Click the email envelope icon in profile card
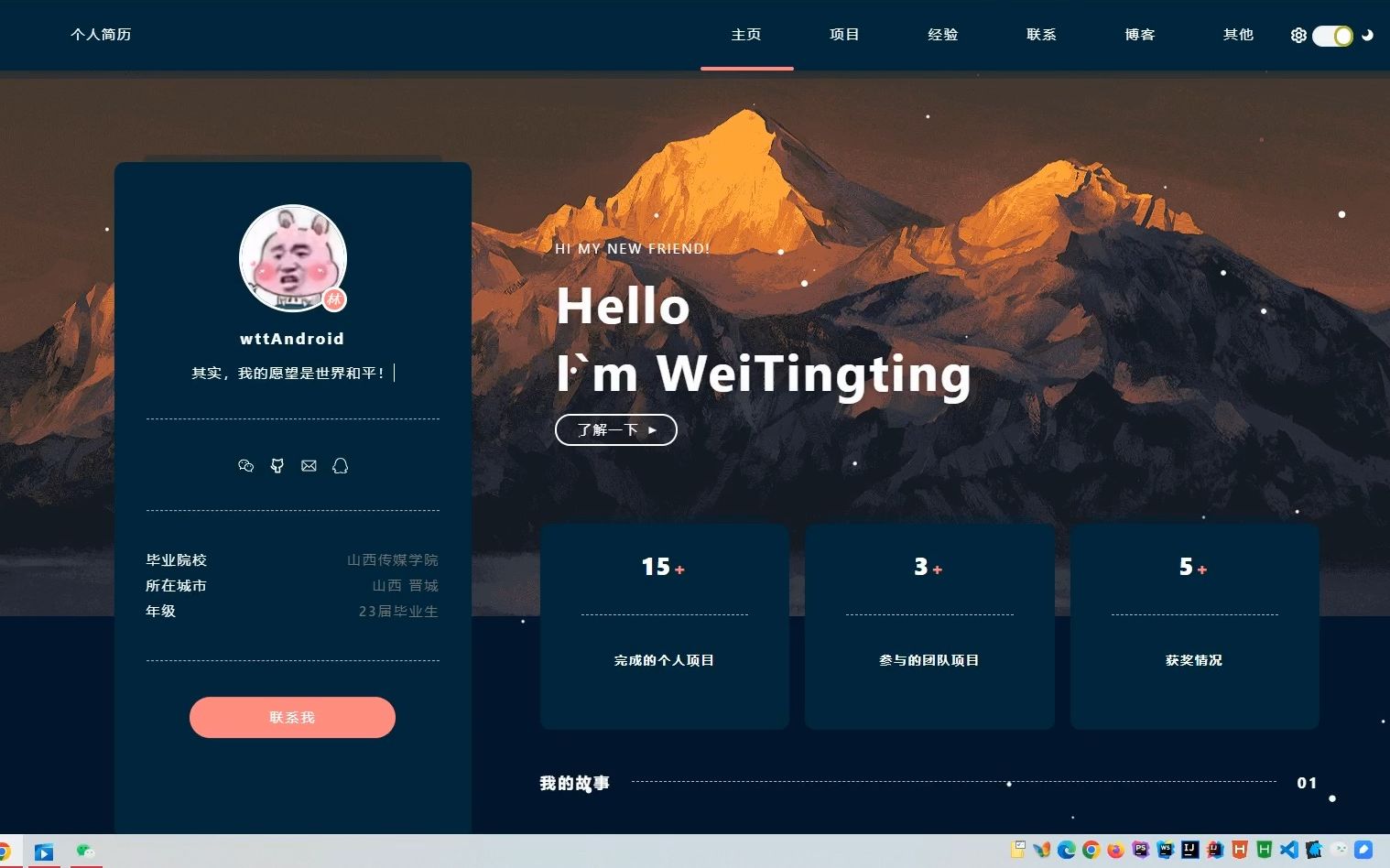The image size is (1390, 868). click(309, 466)
